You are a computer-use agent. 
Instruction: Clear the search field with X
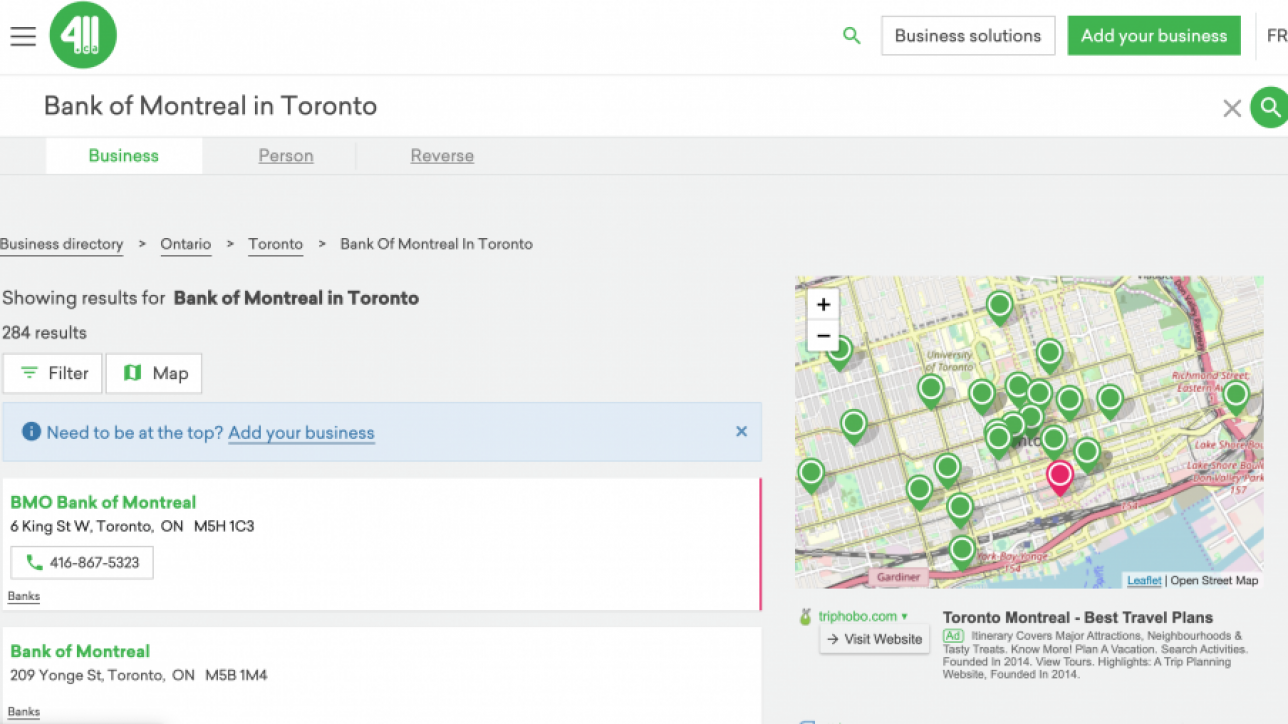(1232, 108)
